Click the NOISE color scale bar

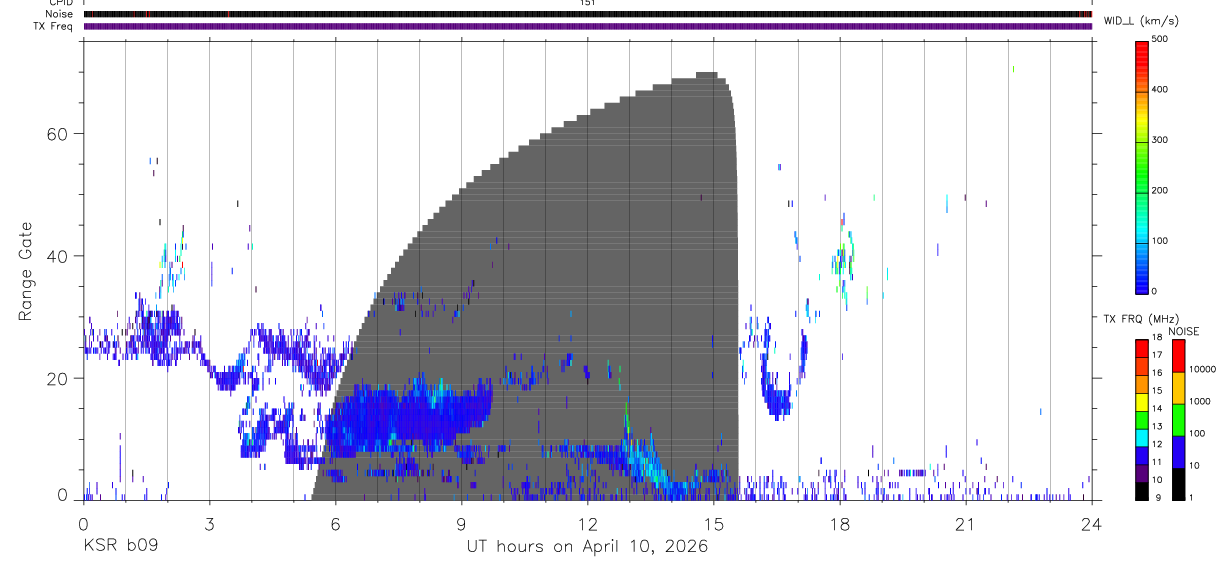[x=1179, y=420]
